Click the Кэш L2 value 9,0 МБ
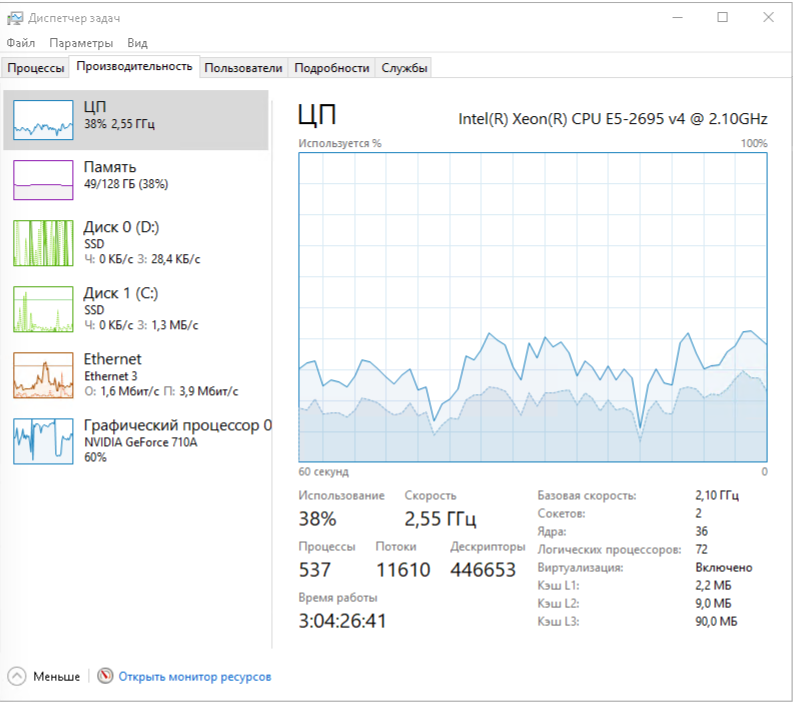The image size is (793, 702). point(713,603)
